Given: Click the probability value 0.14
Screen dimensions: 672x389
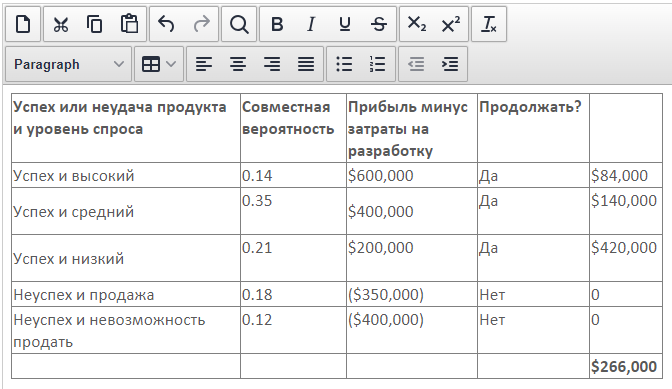Looking at the screenshot, I should (257, 176).
